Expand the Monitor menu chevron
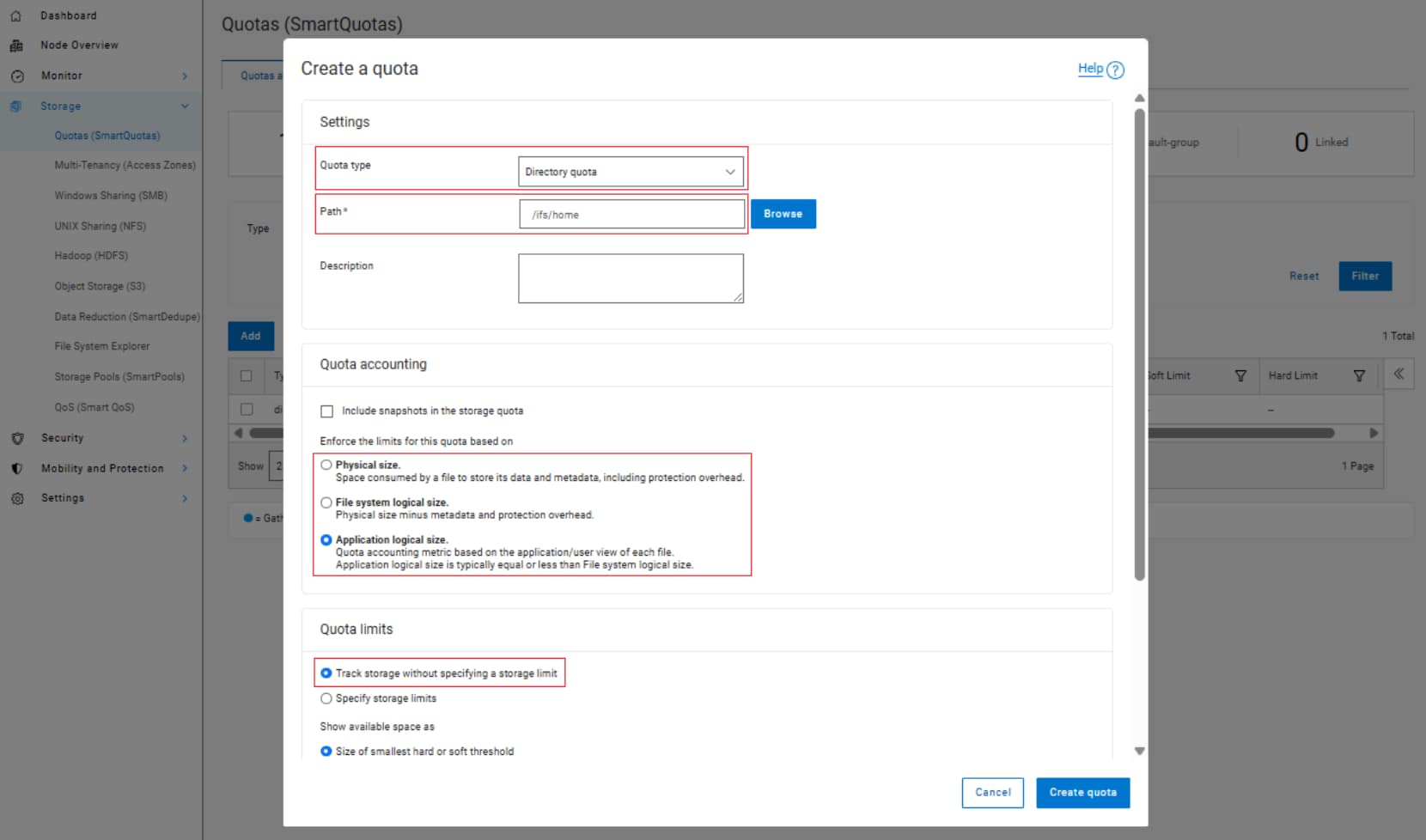This screenshot has height=840, width=1426. (x=185, y=76)
